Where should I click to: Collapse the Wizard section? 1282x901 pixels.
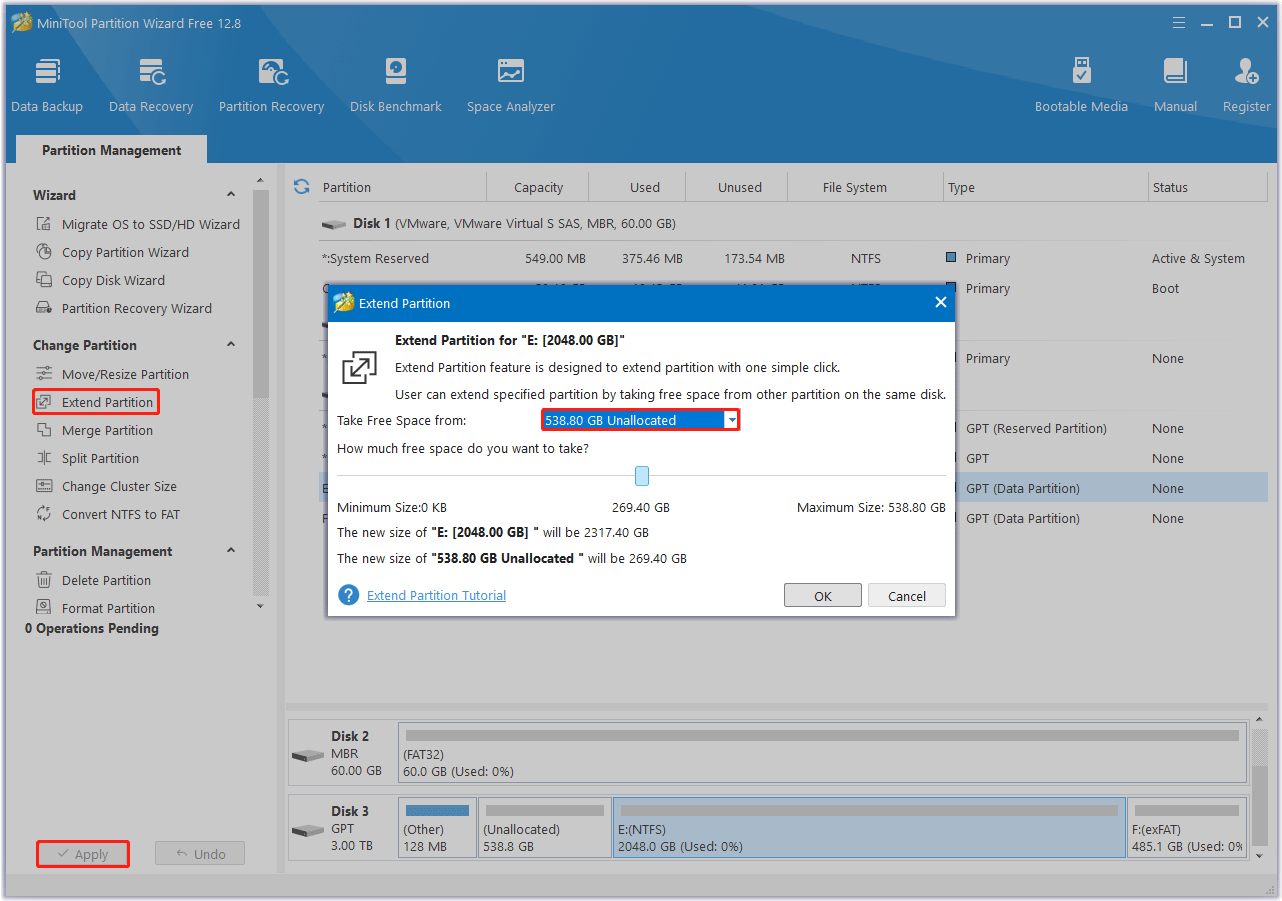coord(231,195)
